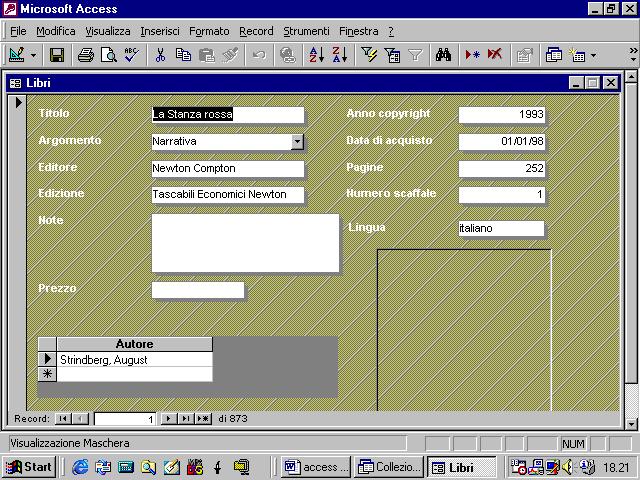Screen dimensions: 640x480
Task: Open the Record menu
Action: click(x=256, y=31)
